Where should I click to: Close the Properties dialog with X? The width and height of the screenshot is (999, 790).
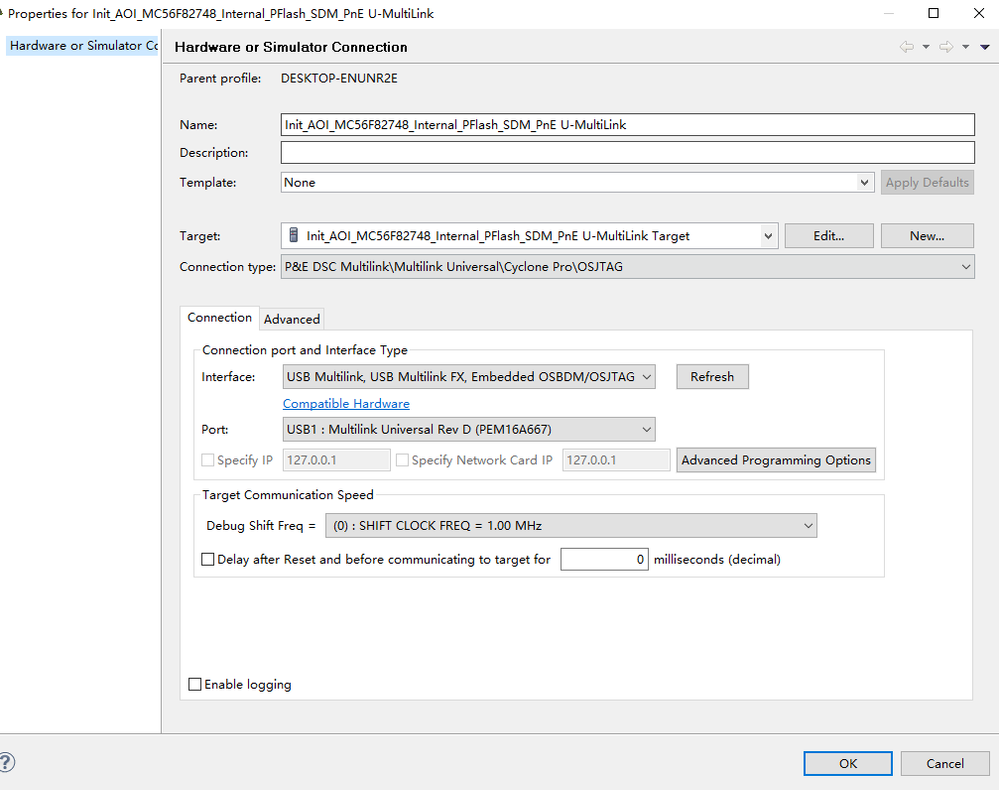(978, 13)
